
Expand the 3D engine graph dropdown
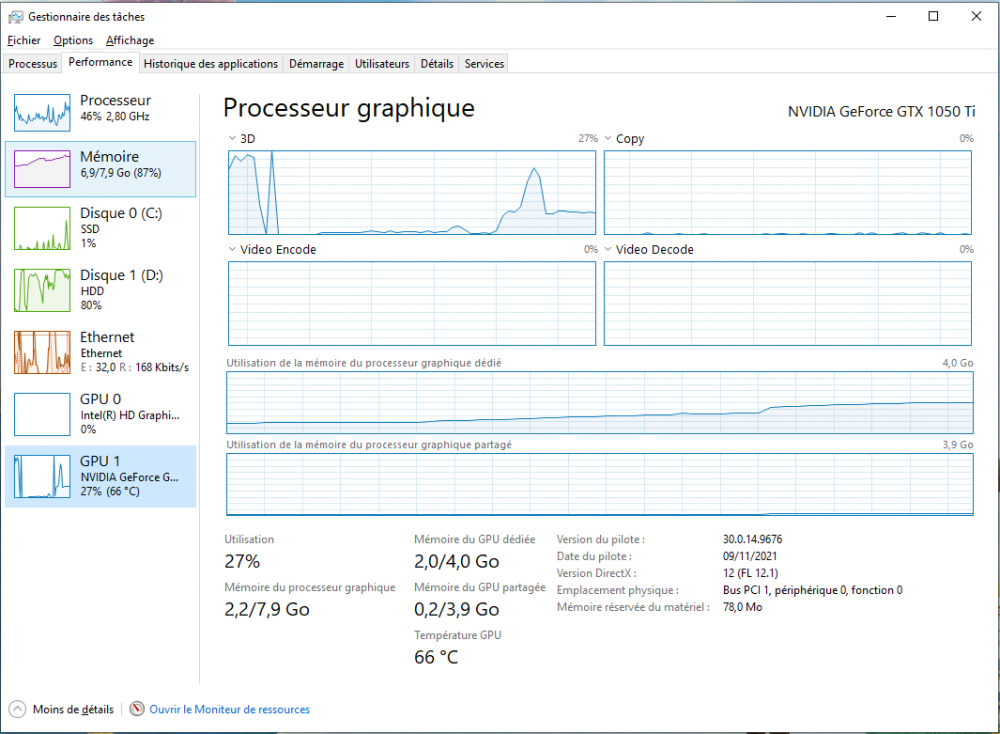[233, 139]
